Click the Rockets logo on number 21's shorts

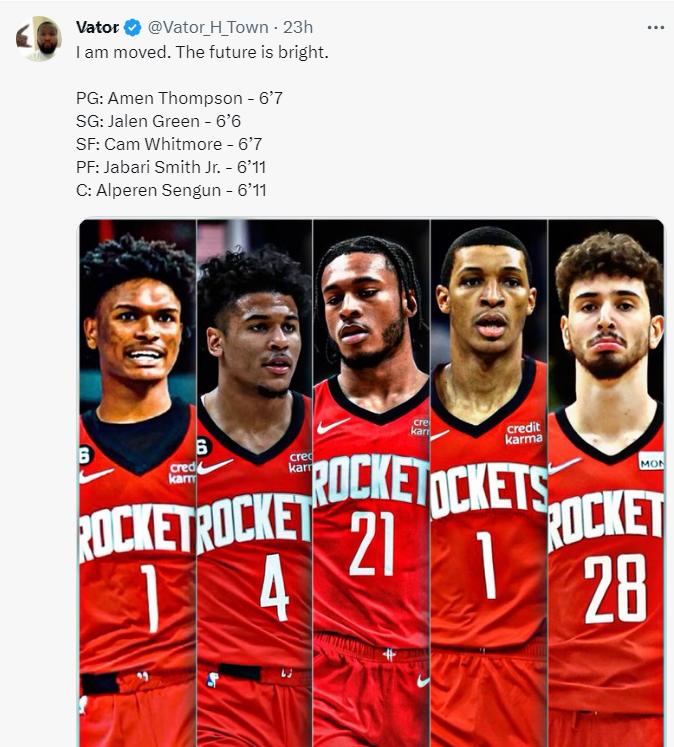[389, 654]
